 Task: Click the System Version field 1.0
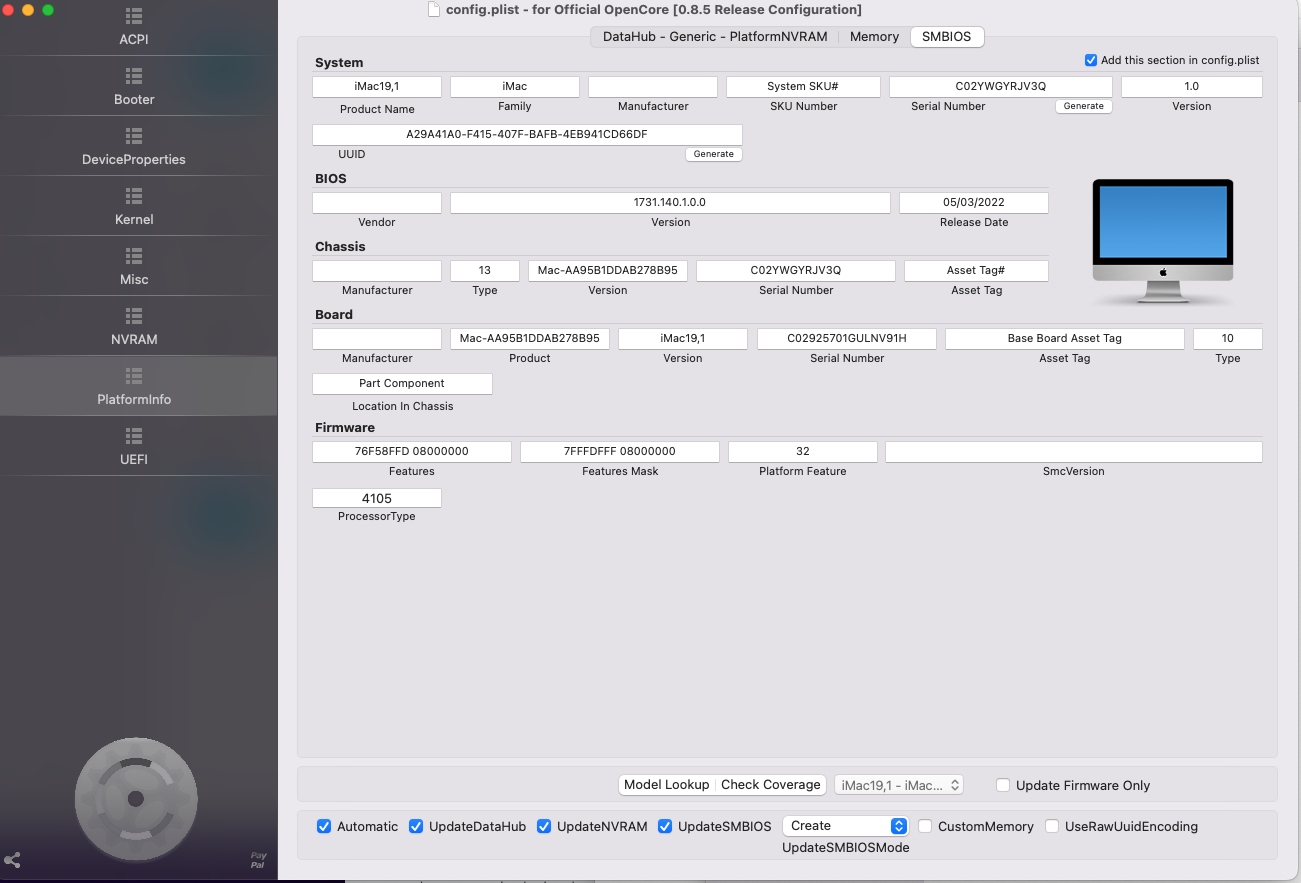(x=1192, y=87)
